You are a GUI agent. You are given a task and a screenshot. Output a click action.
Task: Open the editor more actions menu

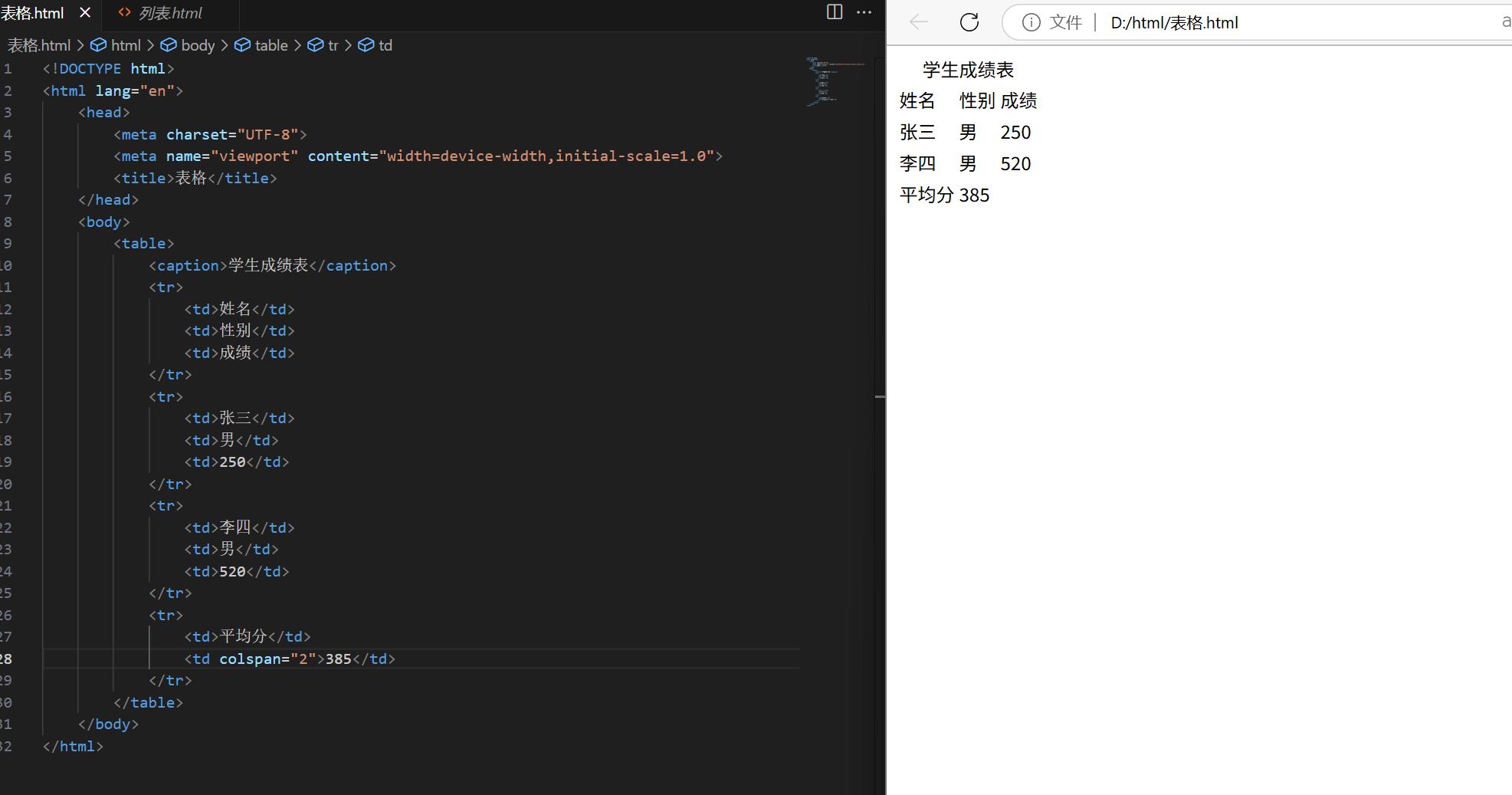(x=864, y=12)
